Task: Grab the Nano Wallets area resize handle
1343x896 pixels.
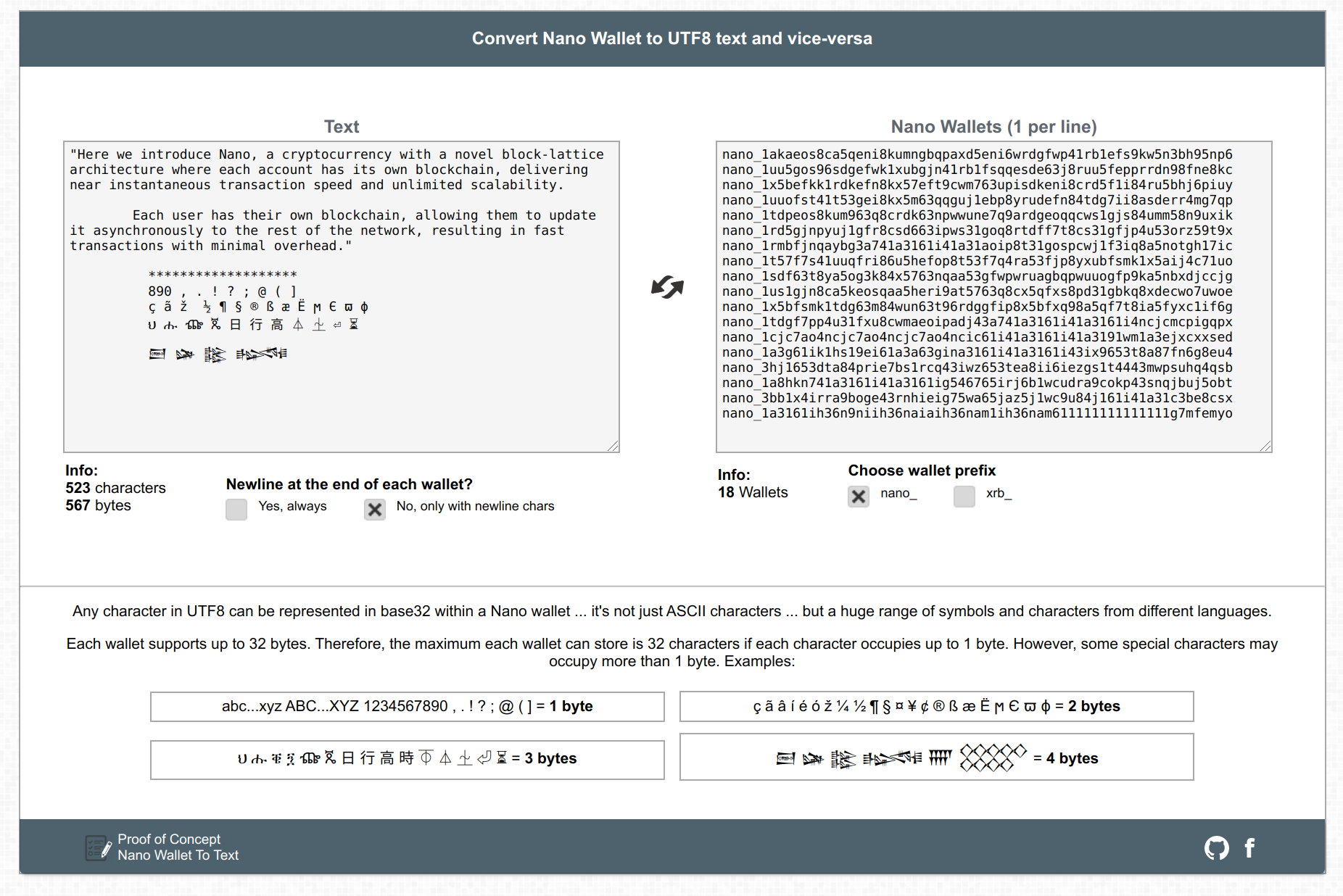Action: tap(1265, 446)
